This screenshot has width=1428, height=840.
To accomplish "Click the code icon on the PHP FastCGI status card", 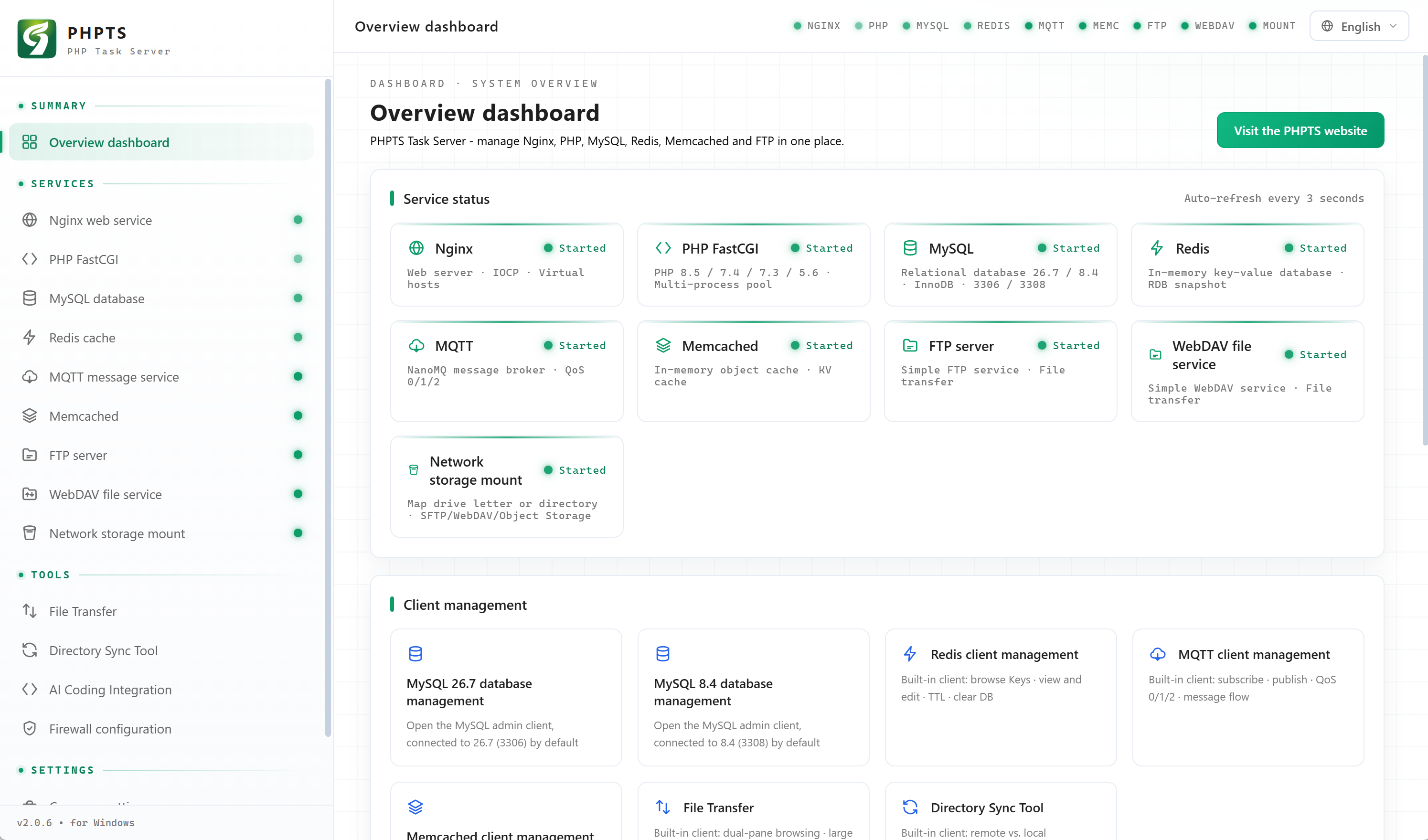I will point(663,248).
